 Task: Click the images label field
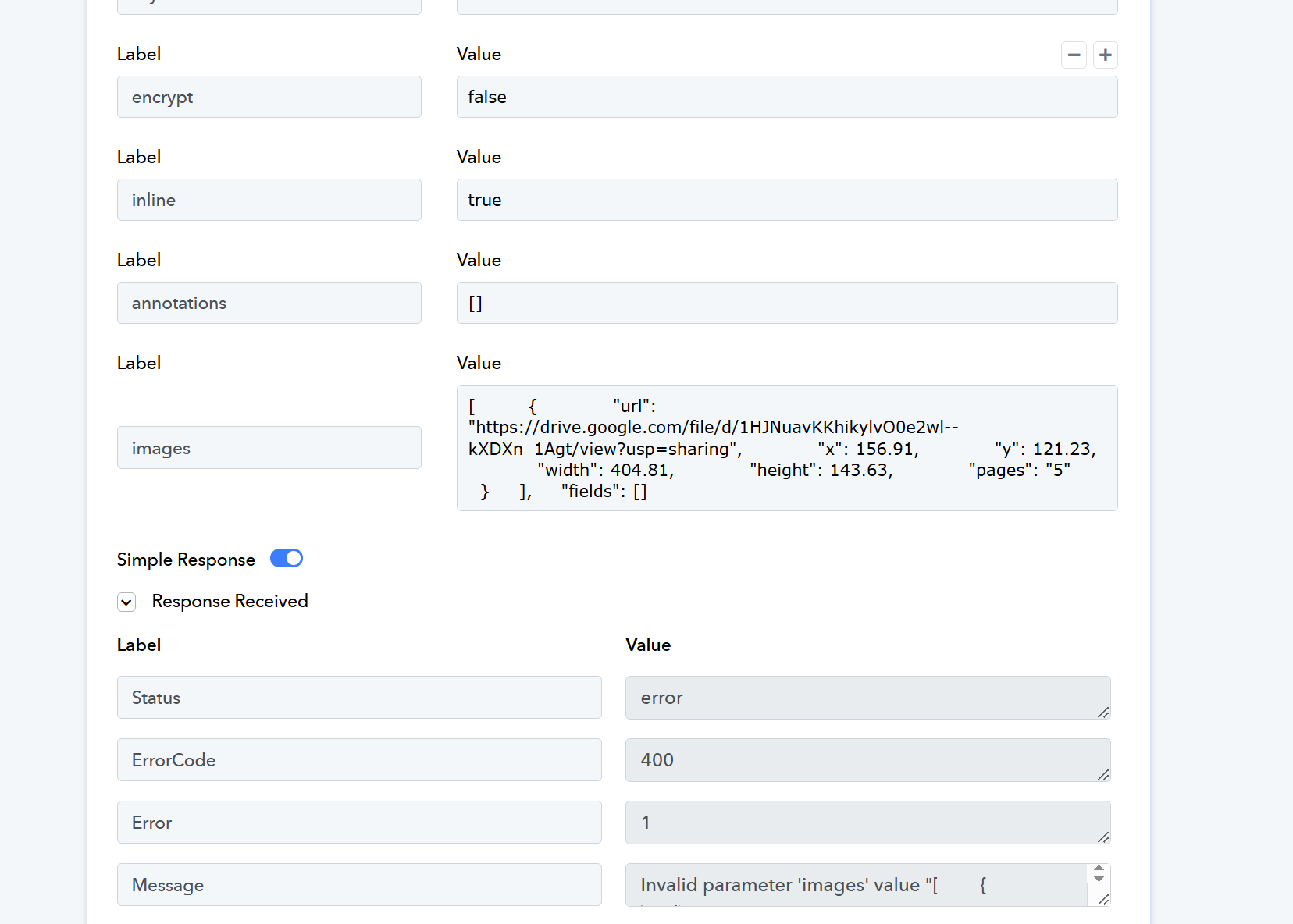269,448
